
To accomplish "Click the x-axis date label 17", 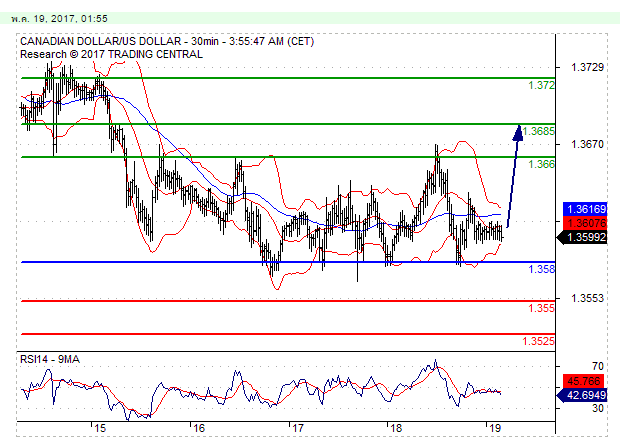I will (x=297, y=428).
